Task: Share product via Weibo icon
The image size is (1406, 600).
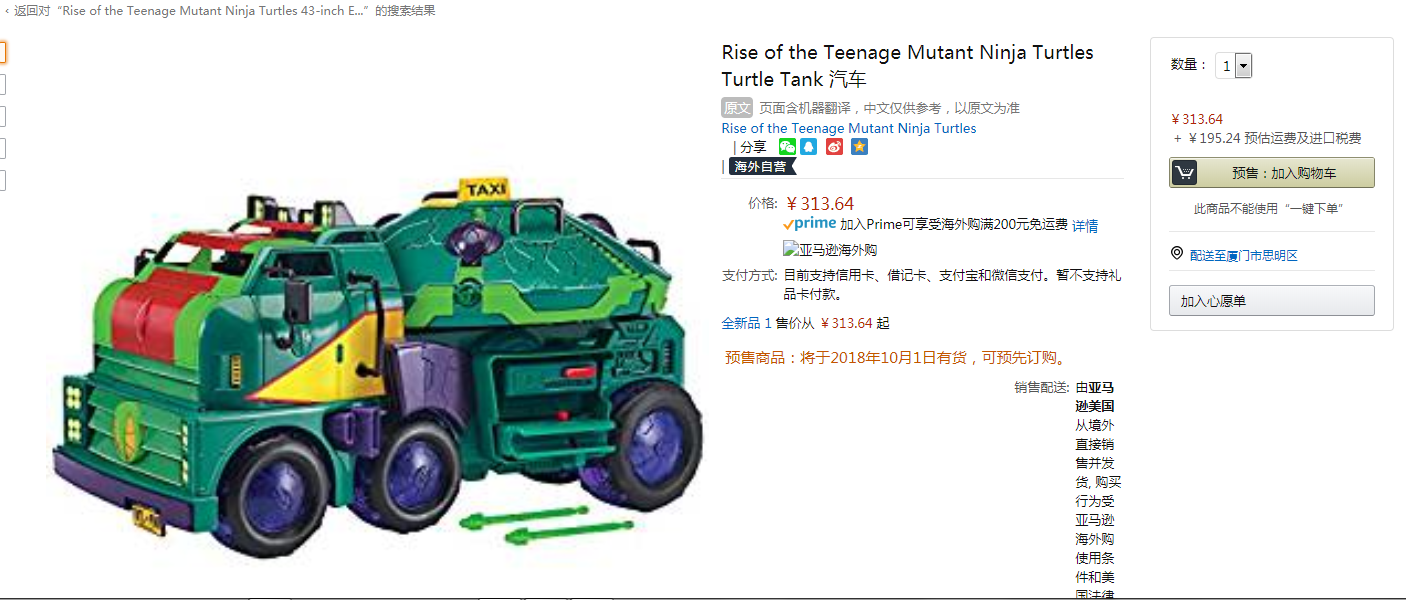Action: (x=835, y=147)
